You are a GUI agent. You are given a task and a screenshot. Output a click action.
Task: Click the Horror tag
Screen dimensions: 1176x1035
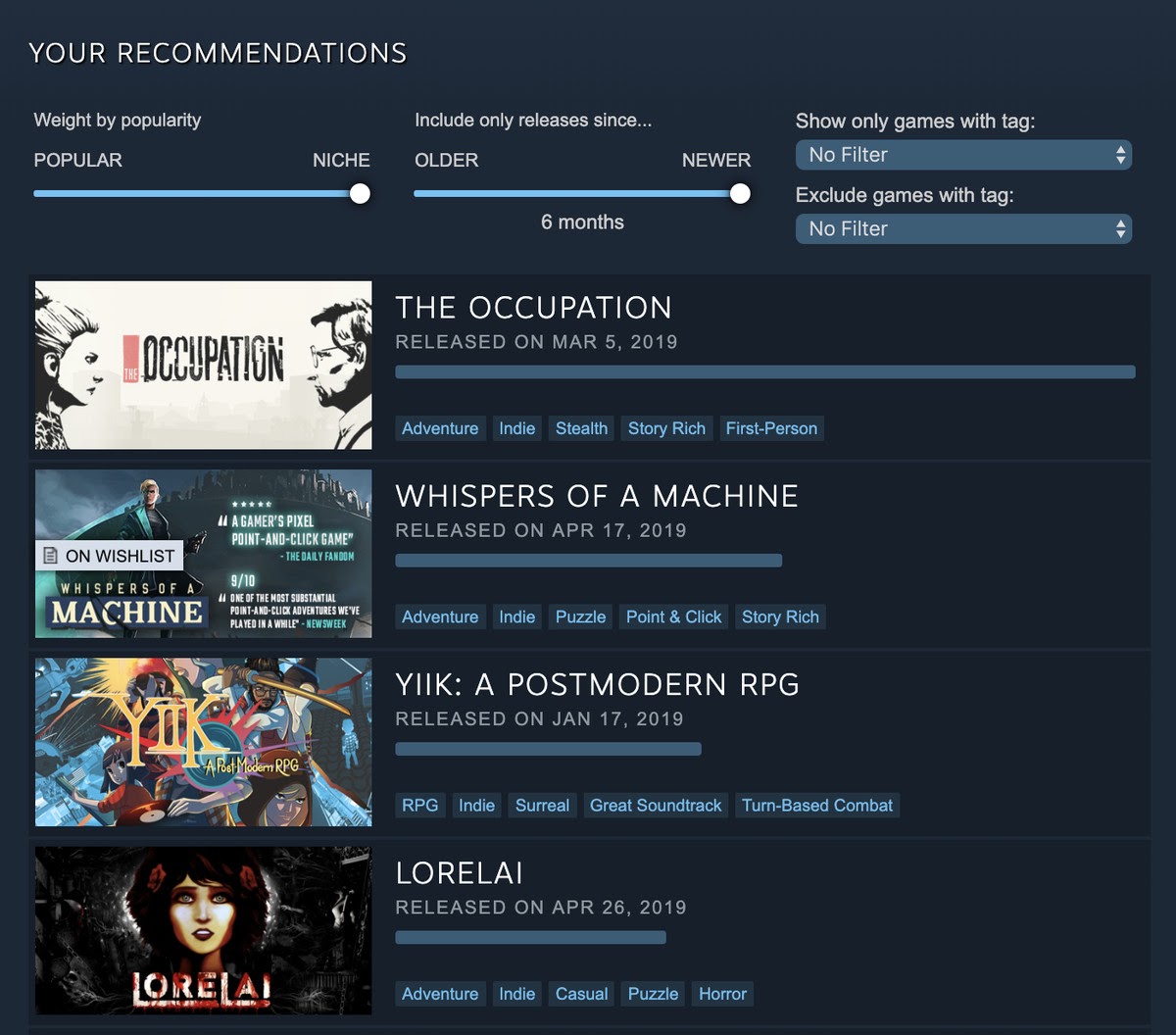coord(722,993)
